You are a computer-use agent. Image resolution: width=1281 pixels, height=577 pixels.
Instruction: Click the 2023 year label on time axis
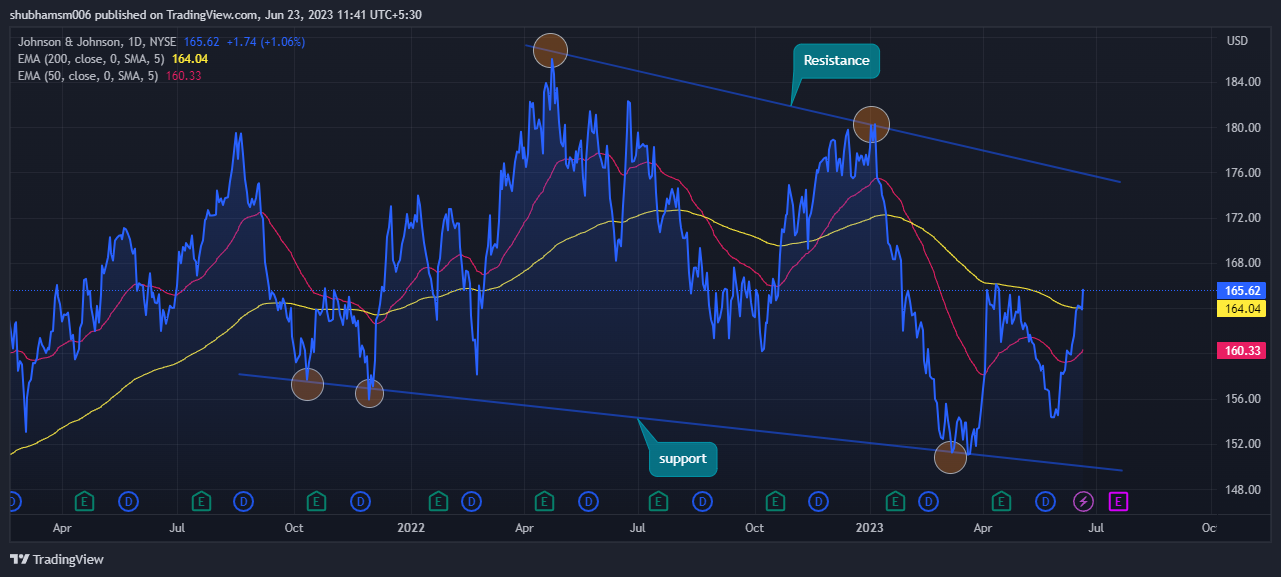pos(871,527)
